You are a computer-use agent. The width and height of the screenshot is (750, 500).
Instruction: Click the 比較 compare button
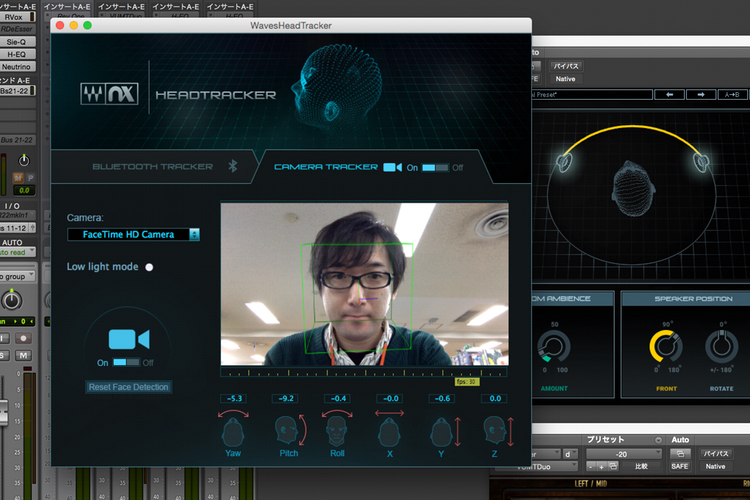tap(641, 466)
